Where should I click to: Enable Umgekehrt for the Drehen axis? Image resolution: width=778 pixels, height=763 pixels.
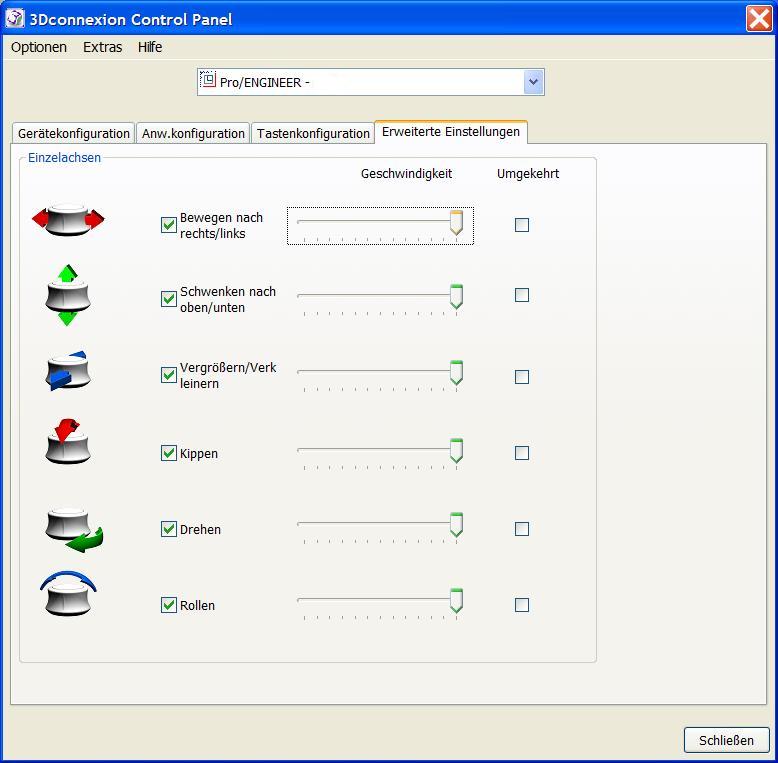(x=522, y=529)
